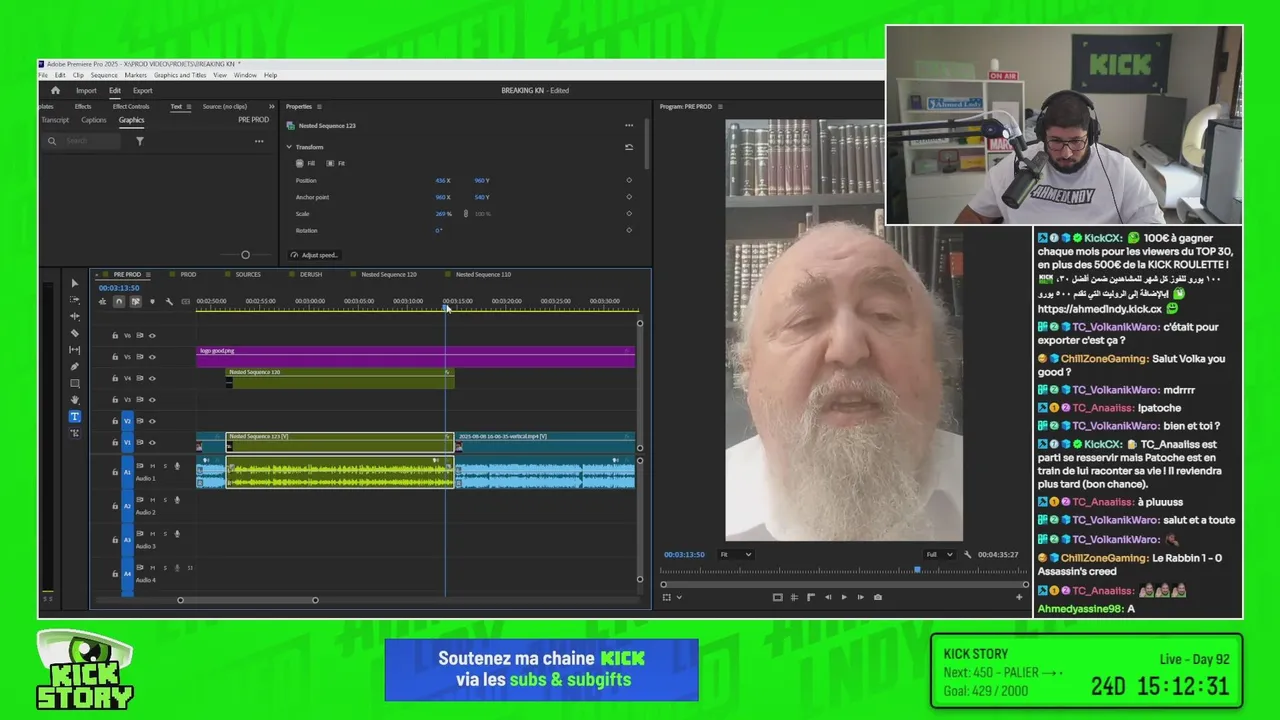Open Text panel three-dots options menu
This screenshot has width=1280, height=720.
[259, 141]
